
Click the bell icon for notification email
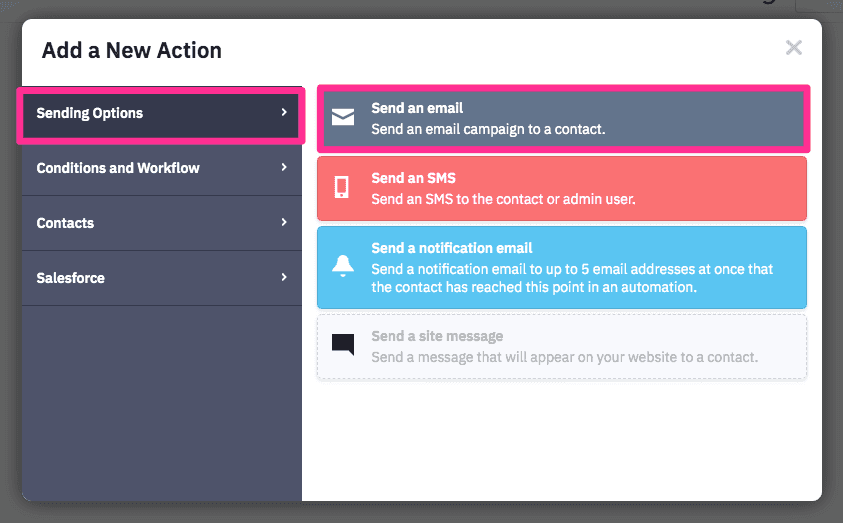coord(343,265)
